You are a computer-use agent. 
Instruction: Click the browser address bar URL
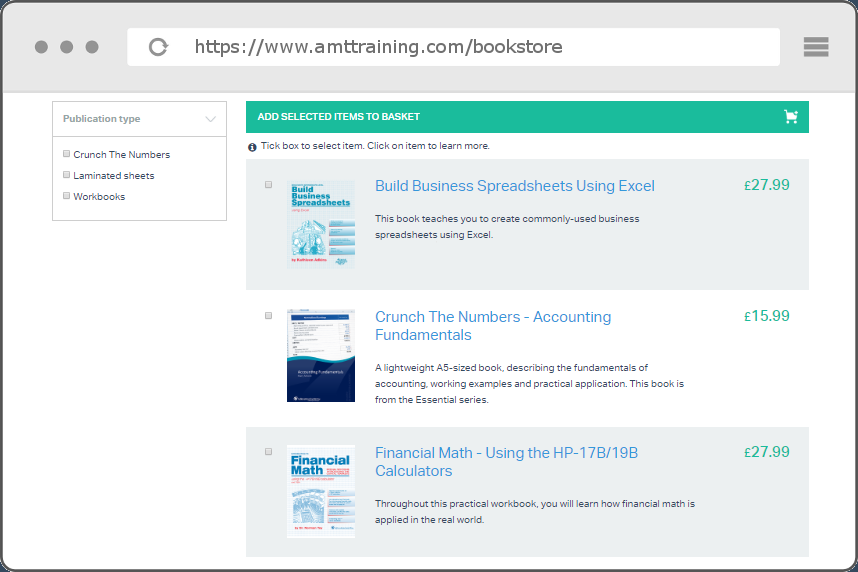pyautogui.click(x=378, y=47)
